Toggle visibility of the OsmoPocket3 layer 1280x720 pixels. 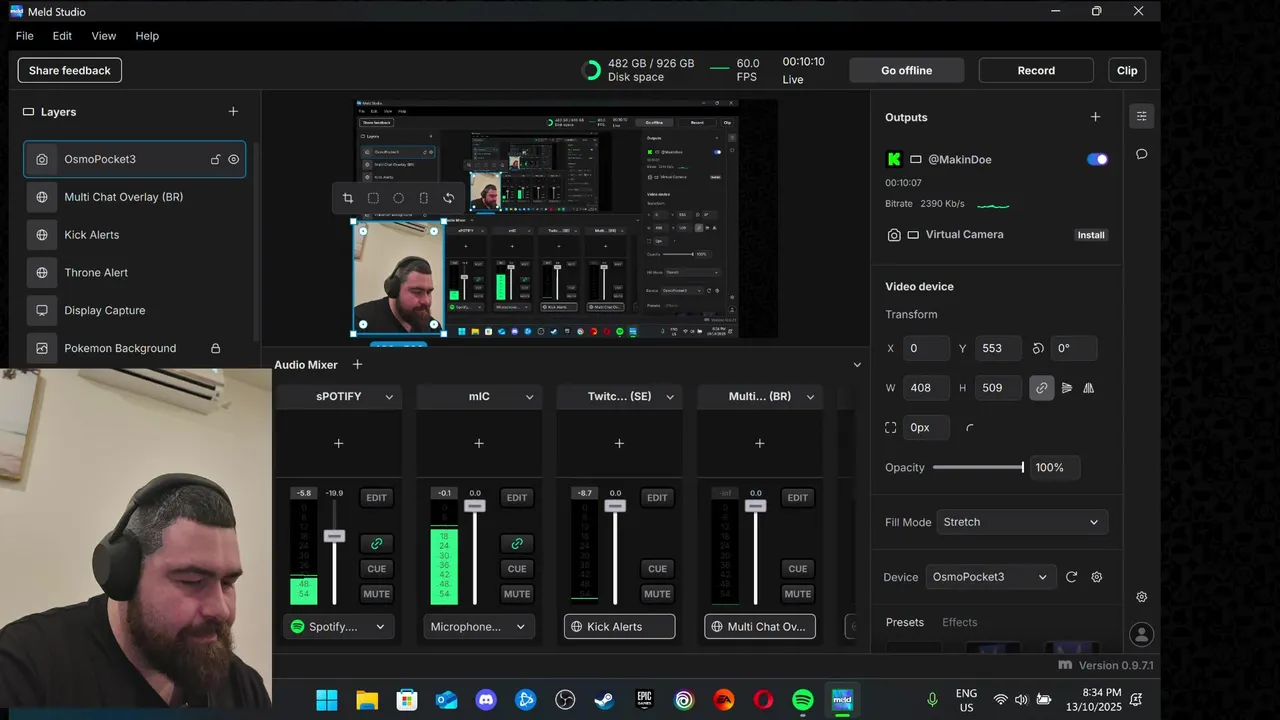[x=233, y=159]
